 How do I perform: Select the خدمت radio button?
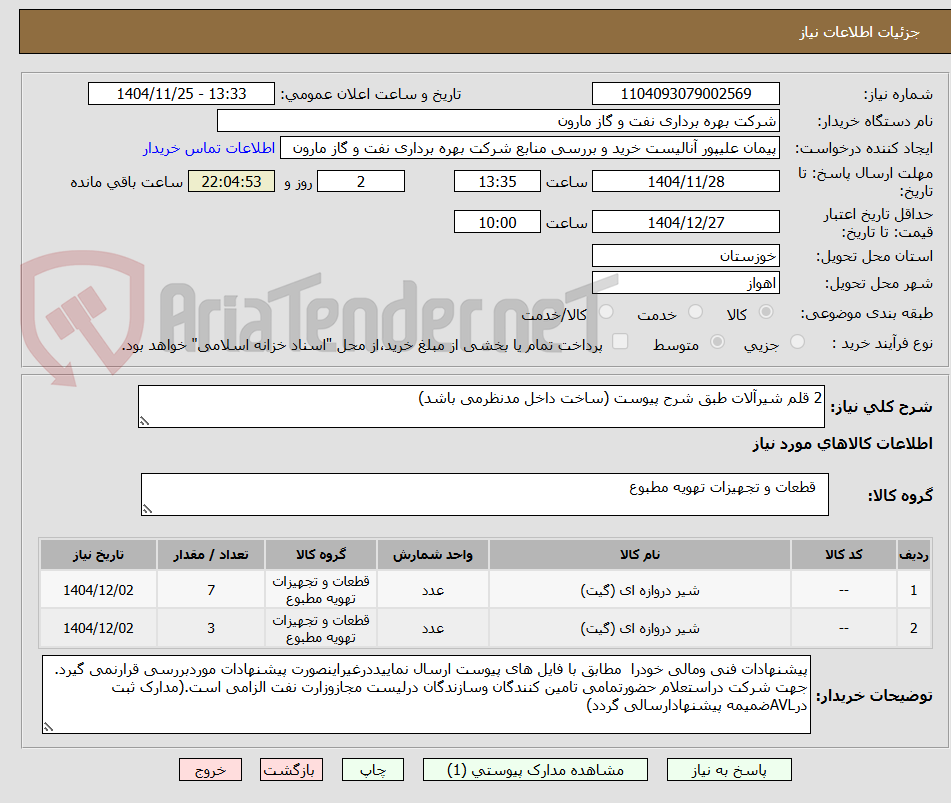point(695,312)
